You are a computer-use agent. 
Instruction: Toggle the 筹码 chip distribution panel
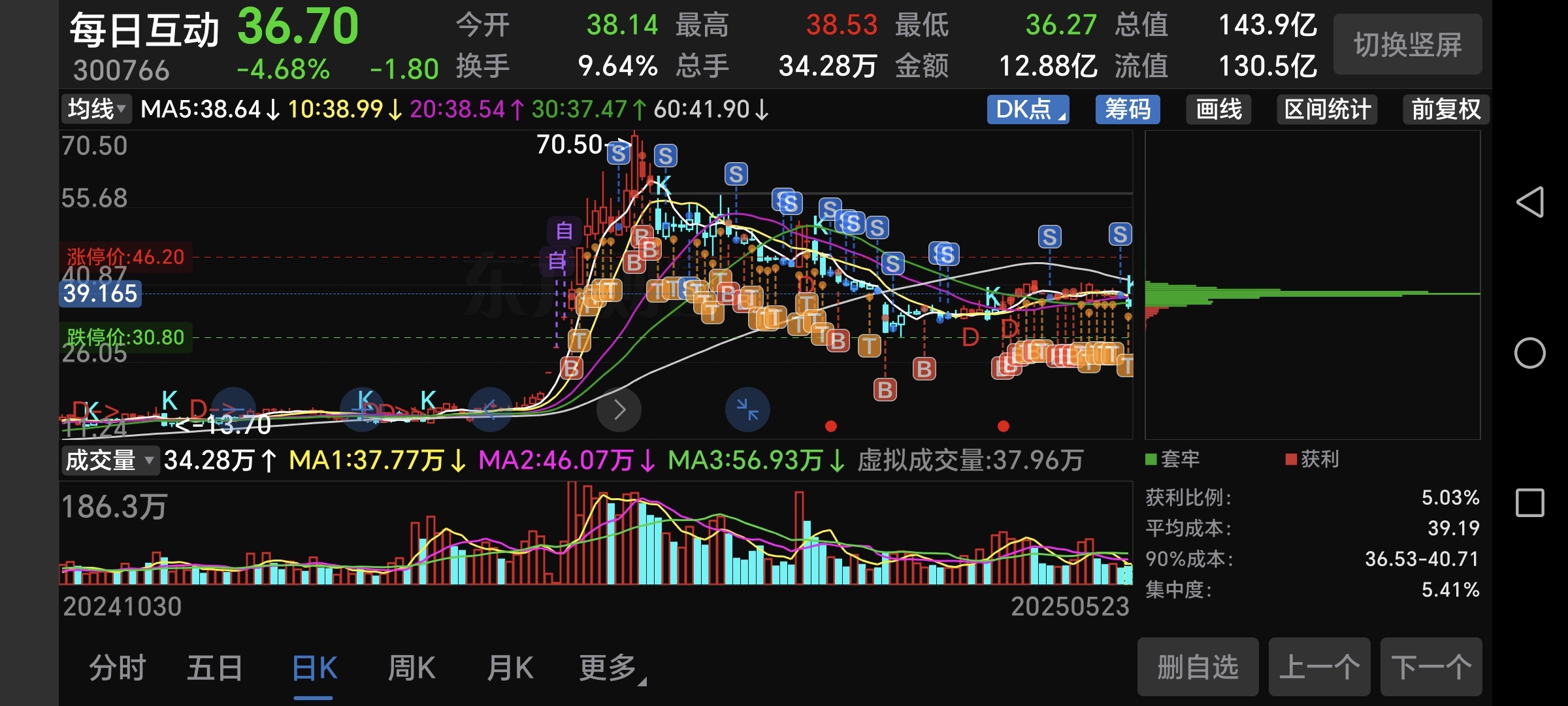pyautogui.click(x=1128, y=109)
